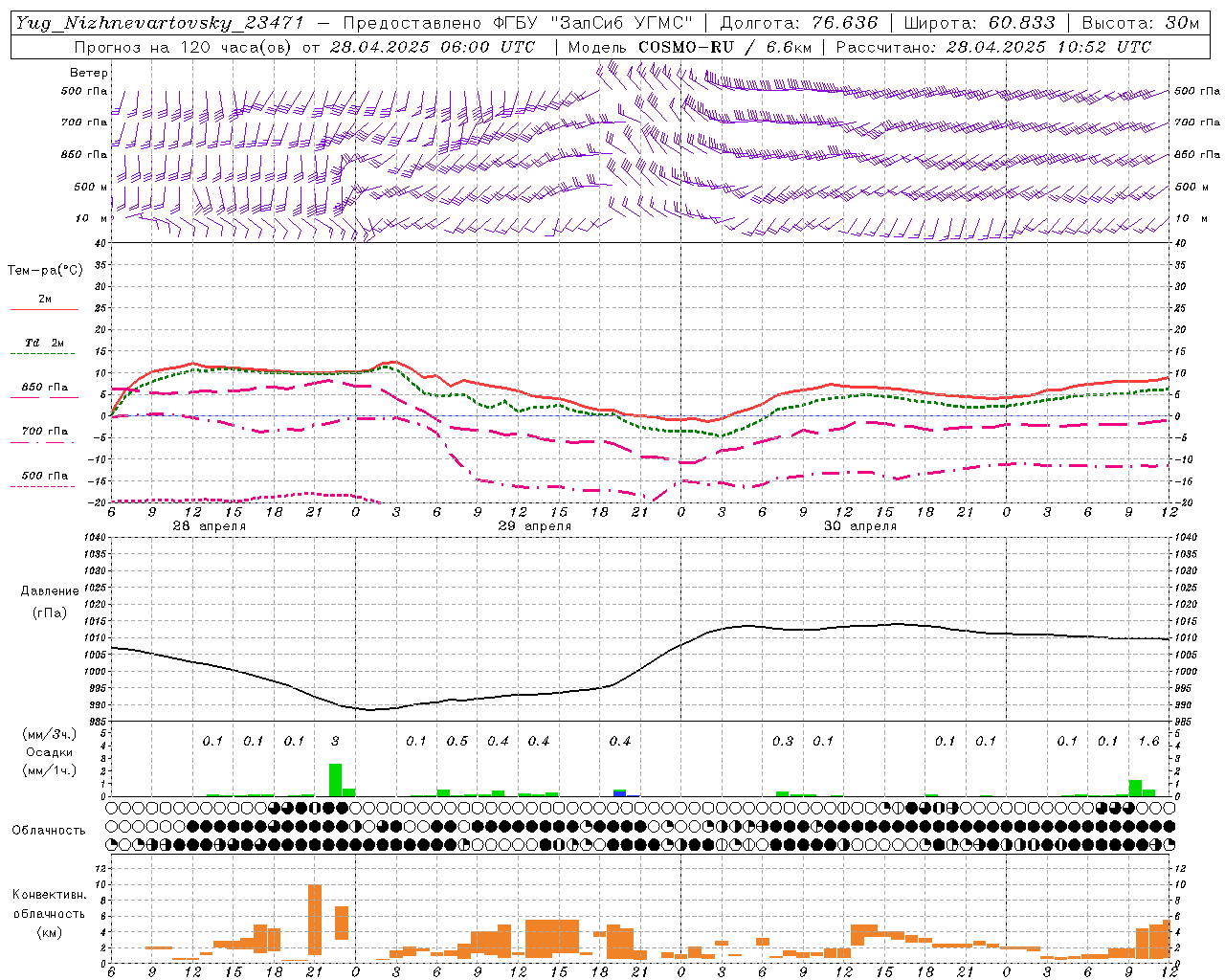The image size is (1225, 980).
Task: Click the Осадки precipitation label
Action: tap(49, 752)
